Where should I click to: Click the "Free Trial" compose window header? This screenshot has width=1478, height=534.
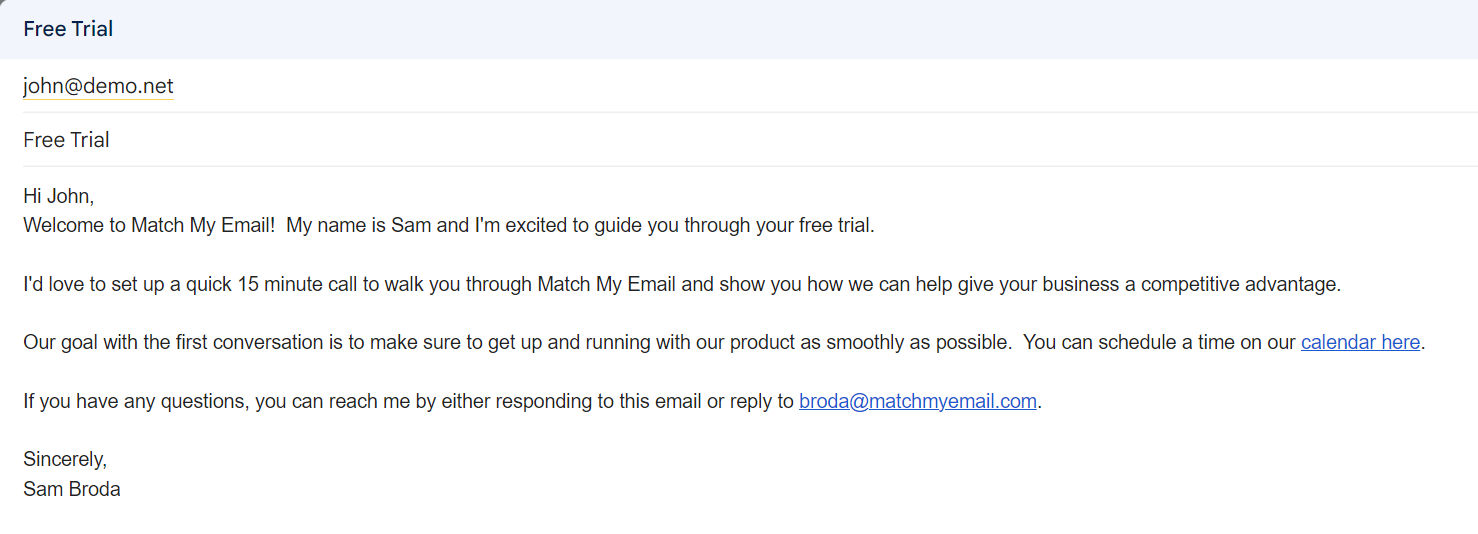click(68, 29)
